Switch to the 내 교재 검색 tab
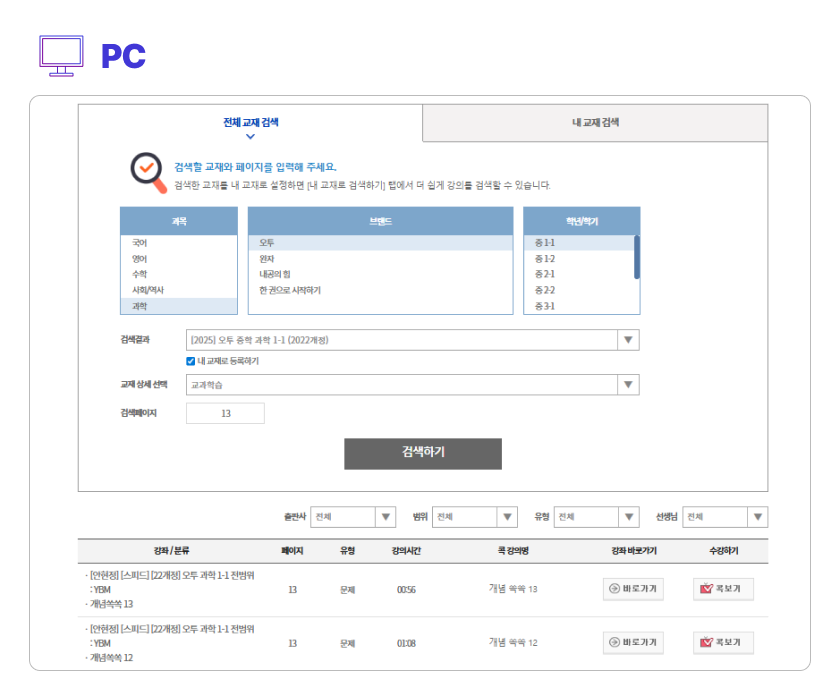Image resolution: width=840 pixels, height=700 pixels. 595,123
